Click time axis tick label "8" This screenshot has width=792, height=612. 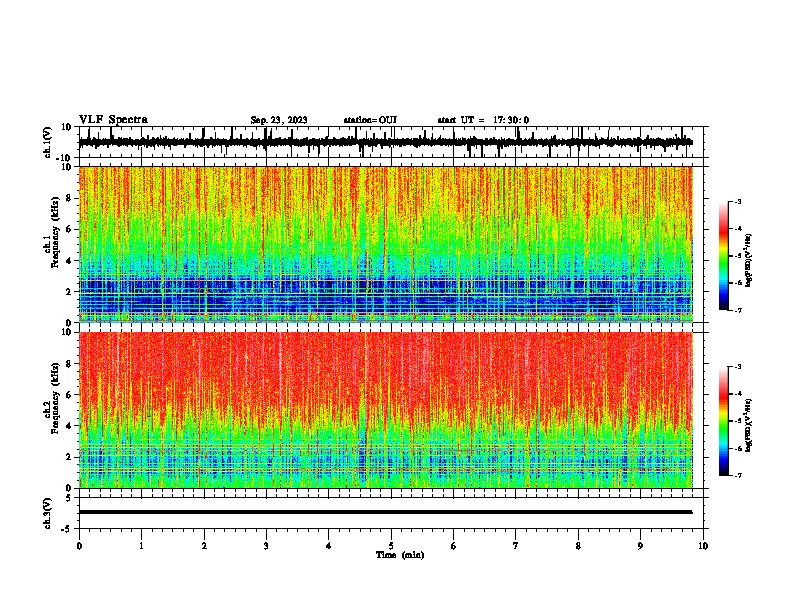pyautogui.click(x=578, y=546)
